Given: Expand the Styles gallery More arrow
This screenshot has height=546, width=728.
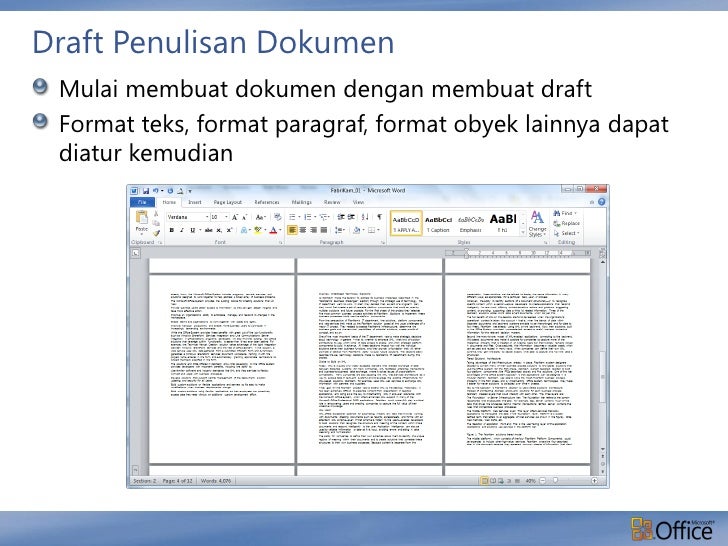Looking at the screenshot, I should click(x=523, y=232).
